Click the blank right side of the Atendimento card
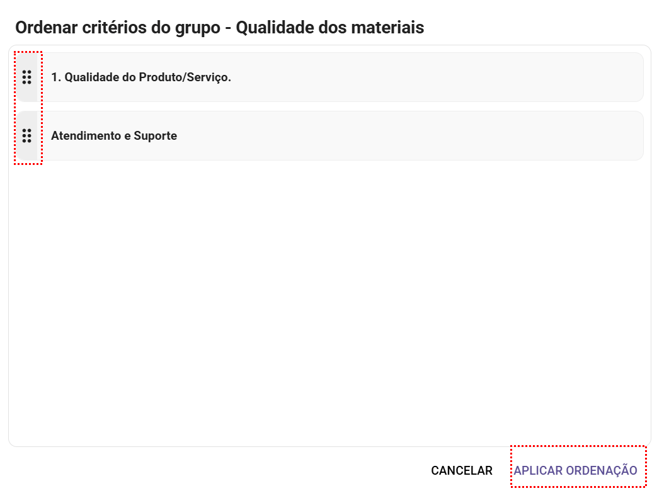 click(500, 136)
